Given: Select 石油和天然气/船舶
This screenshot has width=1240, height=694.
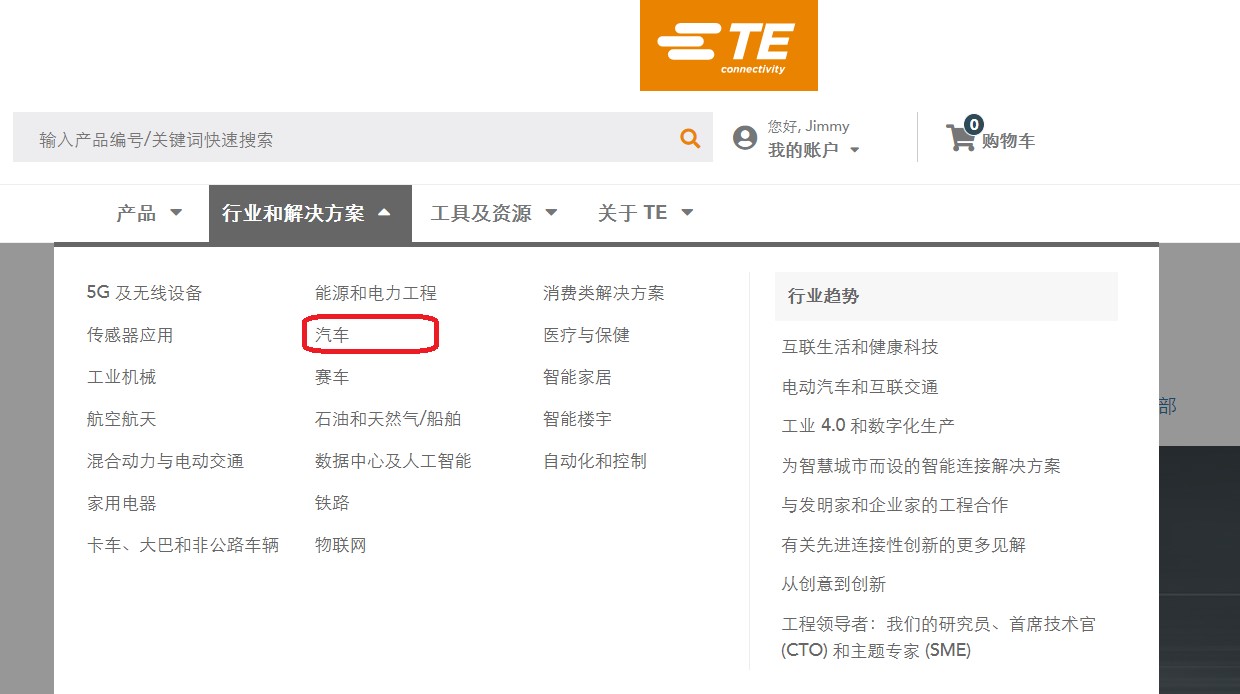Looking at the screenshot, I should tap(388, 419).
